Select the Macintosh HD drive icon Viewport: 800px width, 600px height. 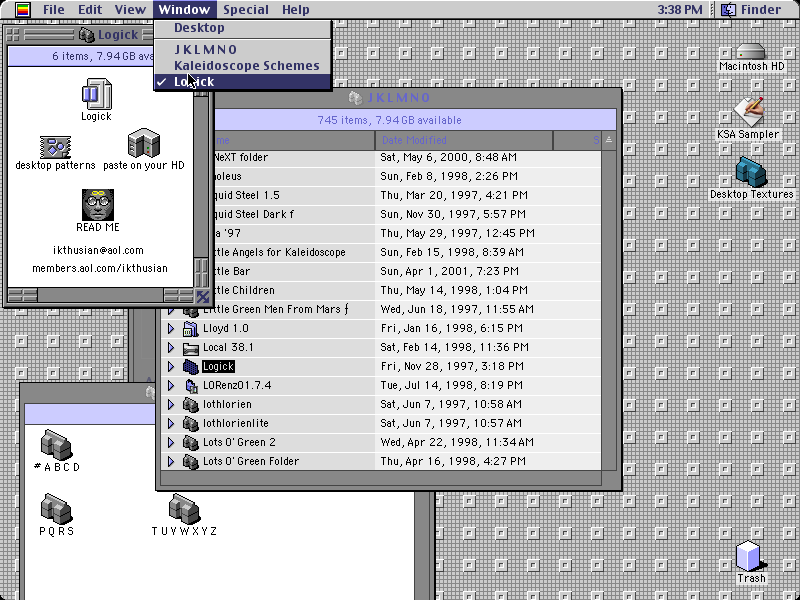(751, 52)
